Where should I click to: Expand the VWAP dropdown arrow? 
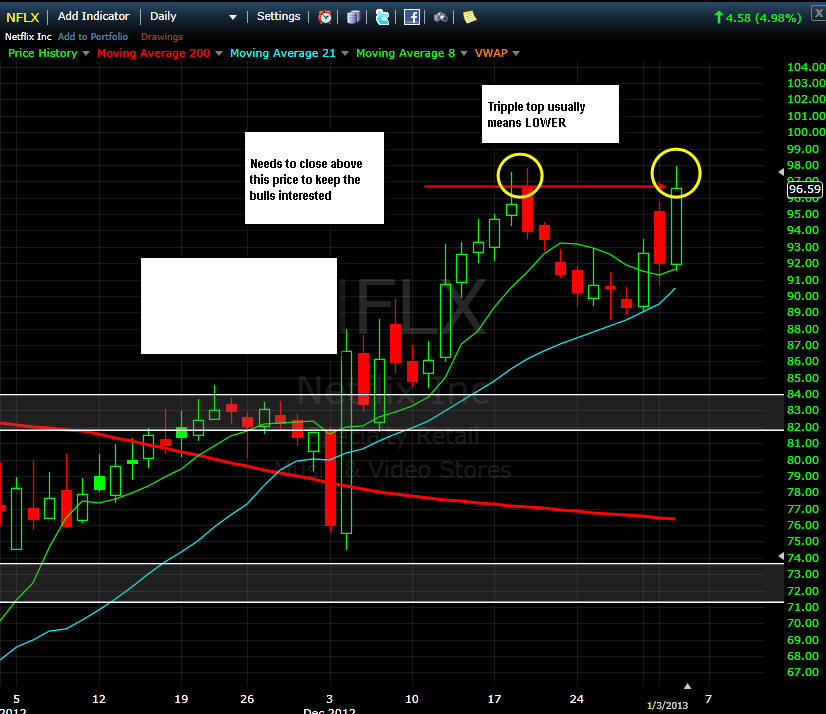516,53
